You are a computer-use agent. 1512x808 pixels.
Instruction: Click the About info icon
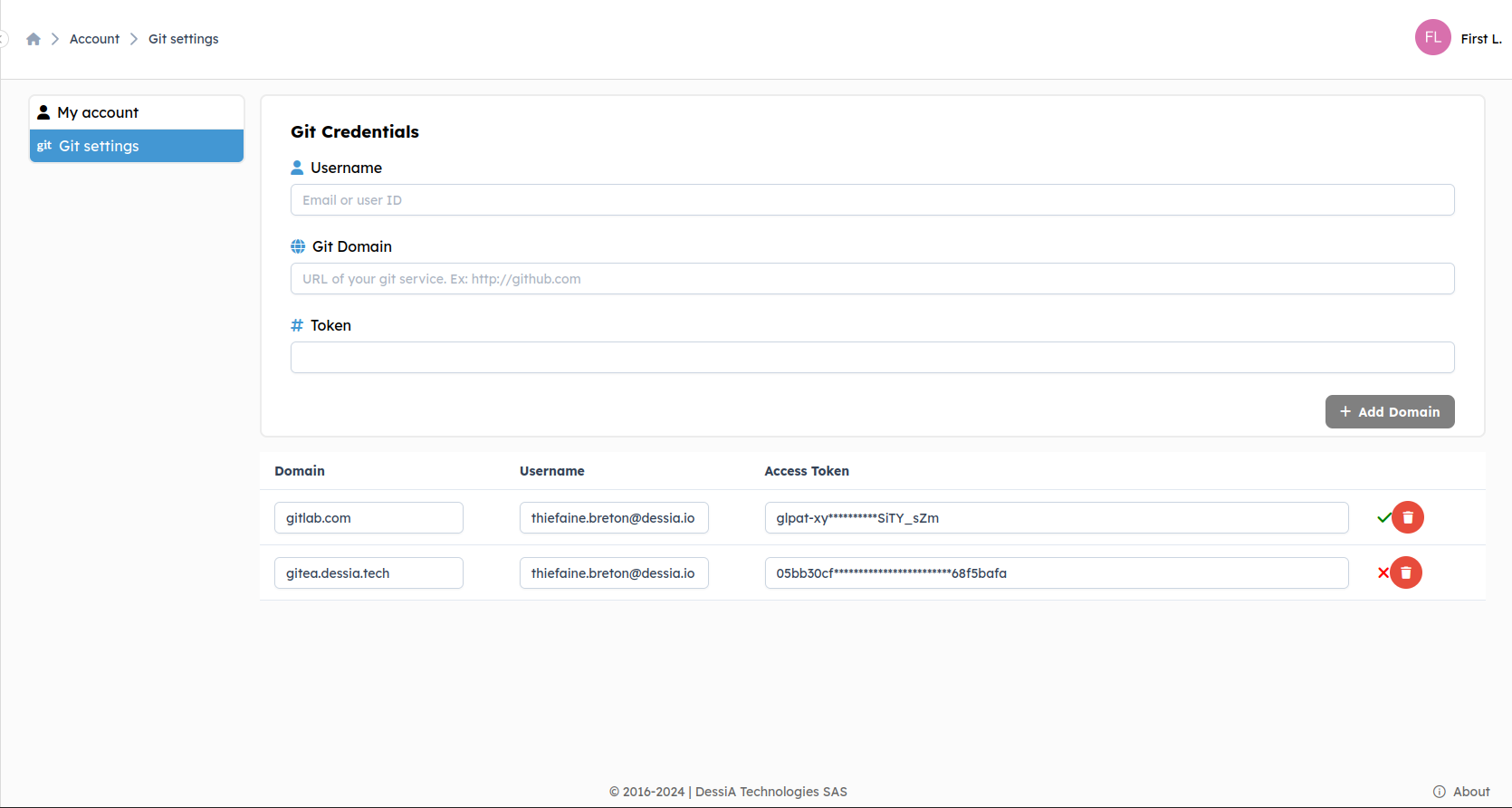pos(1440,792)
